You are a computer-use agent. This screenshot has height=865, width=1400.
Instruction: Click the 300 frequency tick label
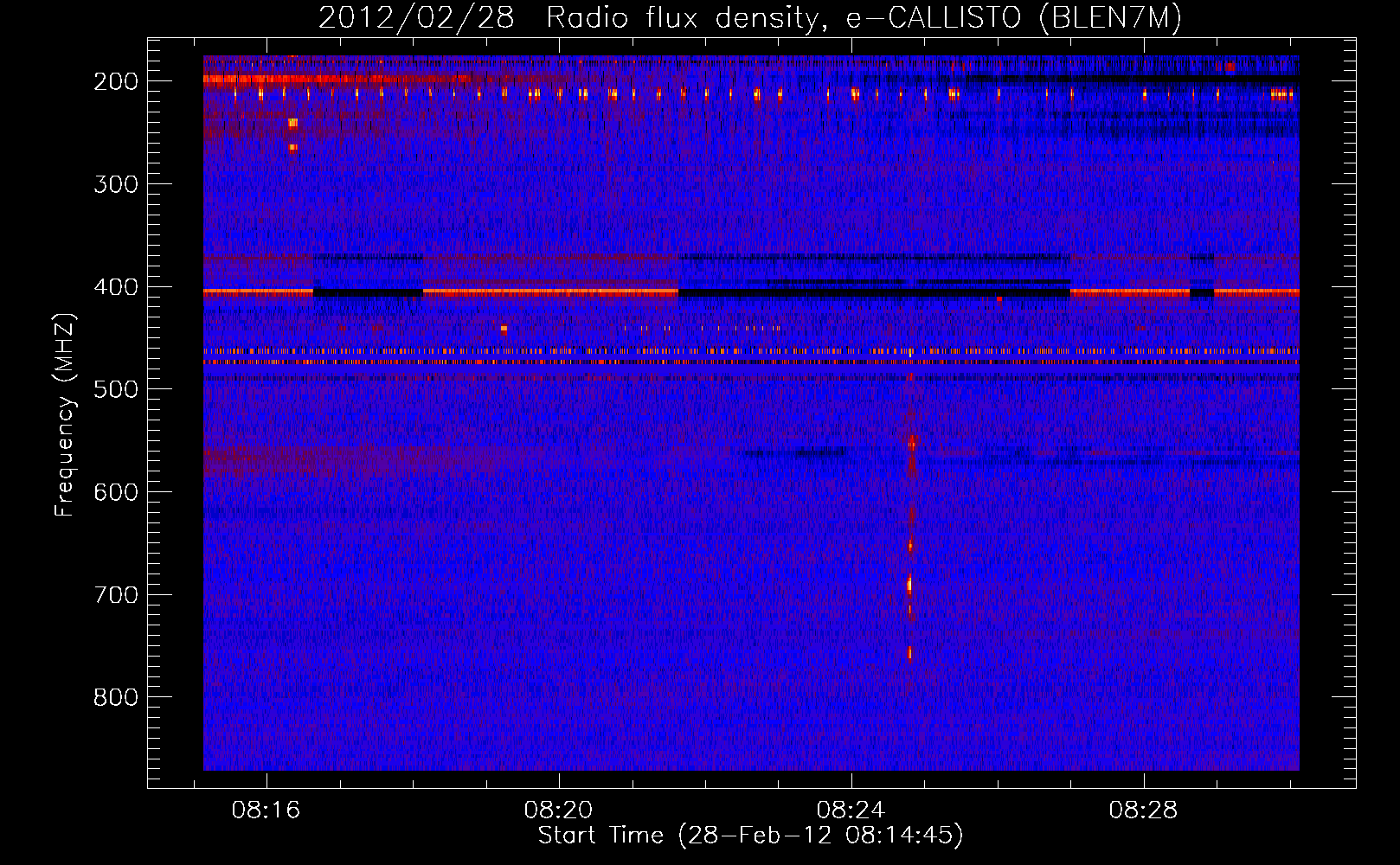coord(116,184)
